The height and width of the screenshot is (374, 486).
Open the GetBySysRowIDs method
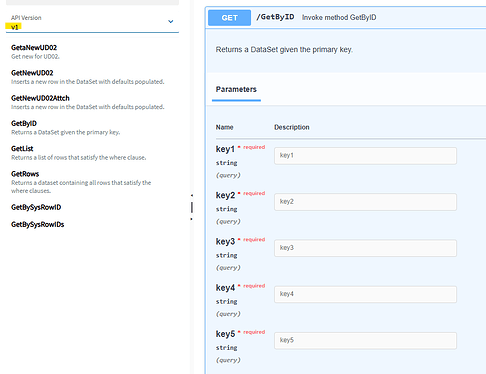click(37, 225)
